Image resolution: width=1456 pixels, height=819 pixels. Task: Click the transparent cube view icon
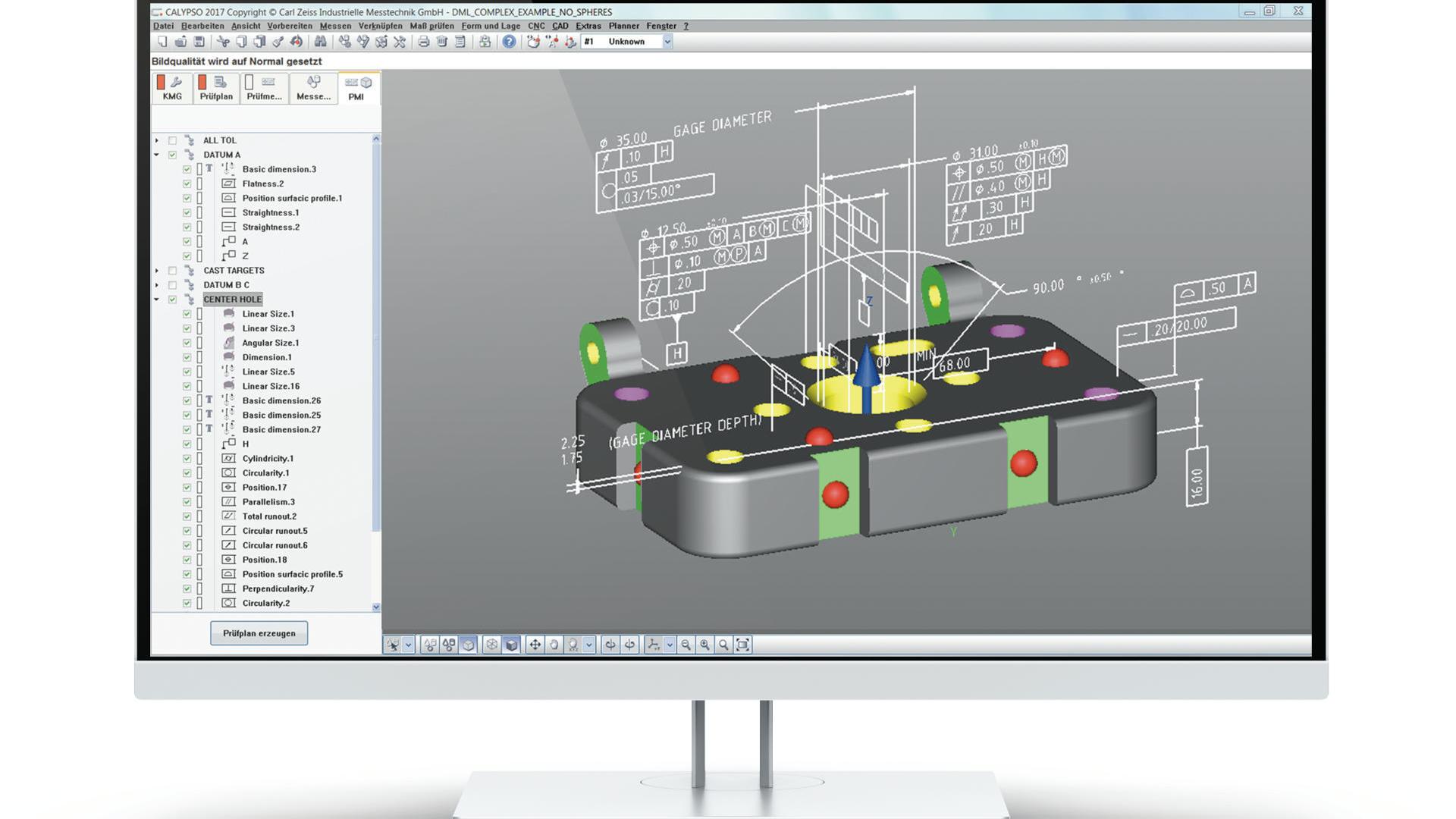point(469,645)
